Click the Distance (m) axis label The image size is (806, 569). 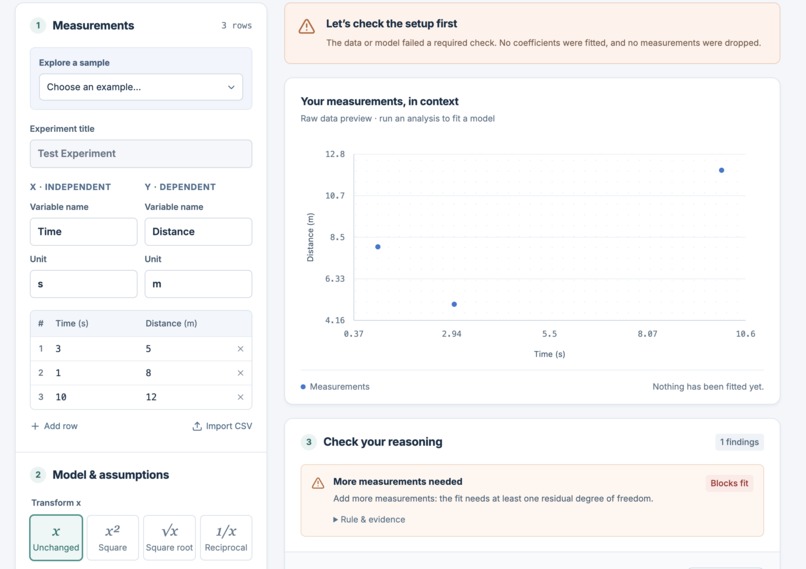click(x=310, y=237)
